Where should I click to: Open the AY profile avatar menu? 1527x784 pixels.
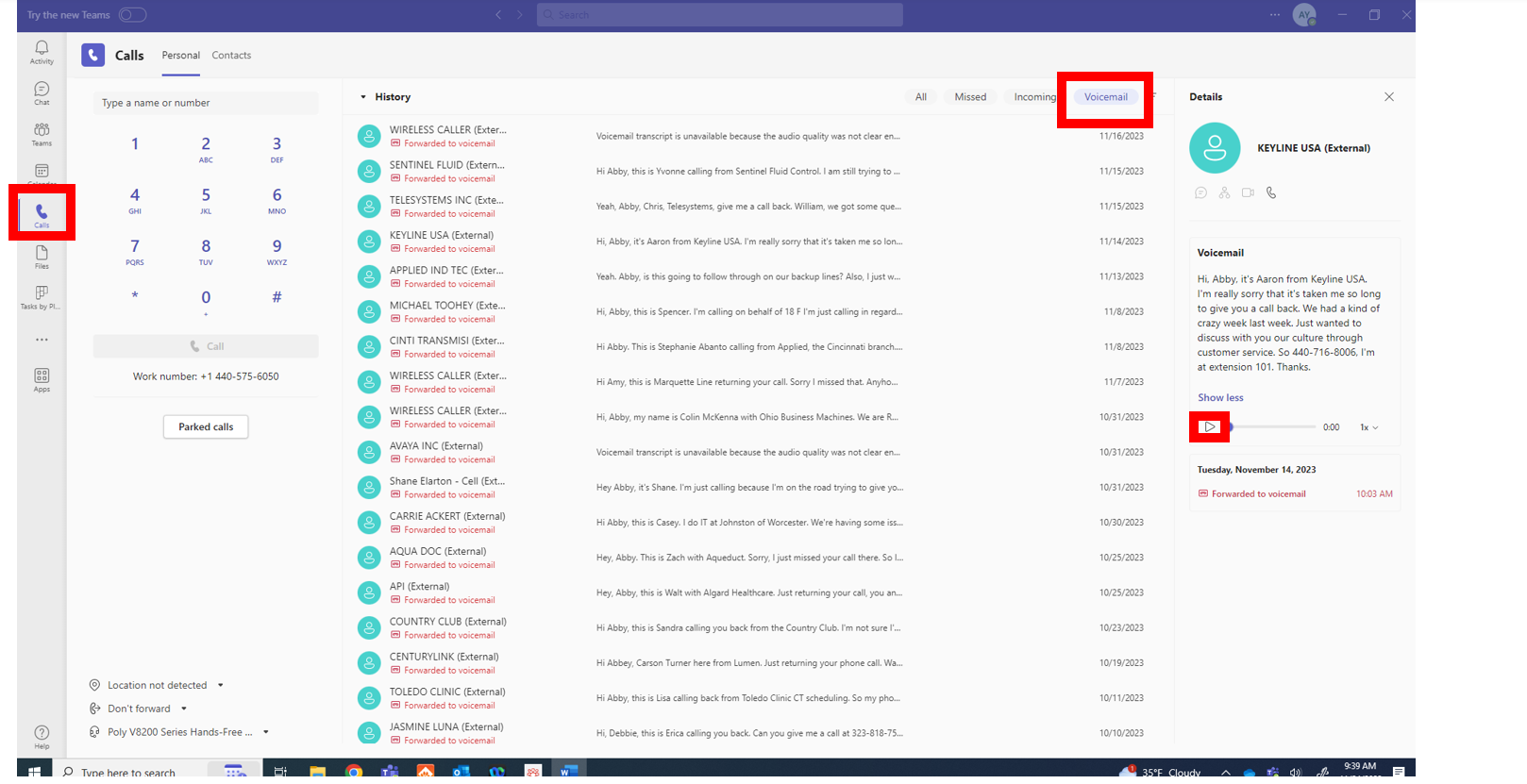coord(1304,14)
